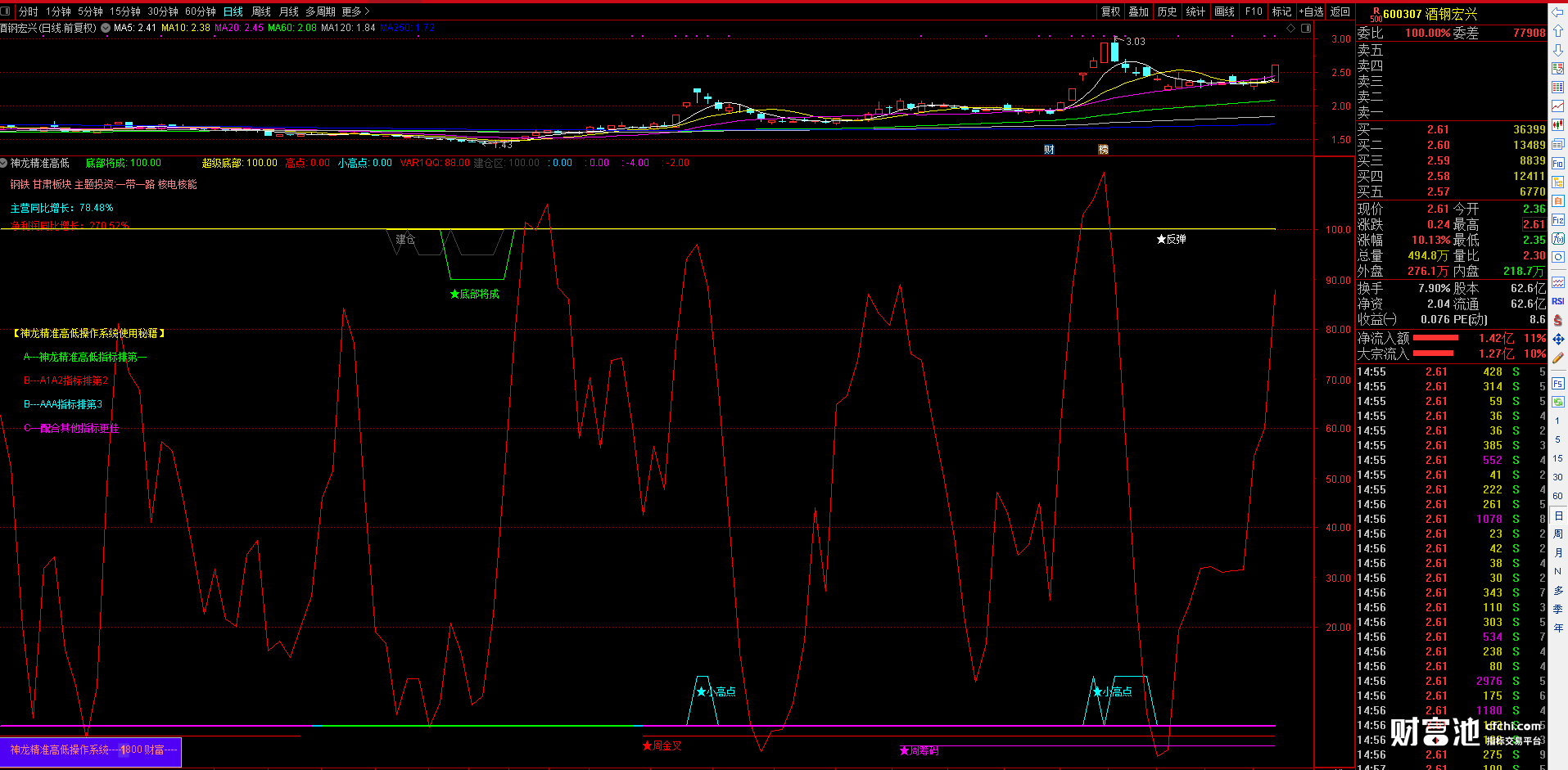
Task: Open the indicator arrow beside 神龙精准高低
Action: click(4, 163)
